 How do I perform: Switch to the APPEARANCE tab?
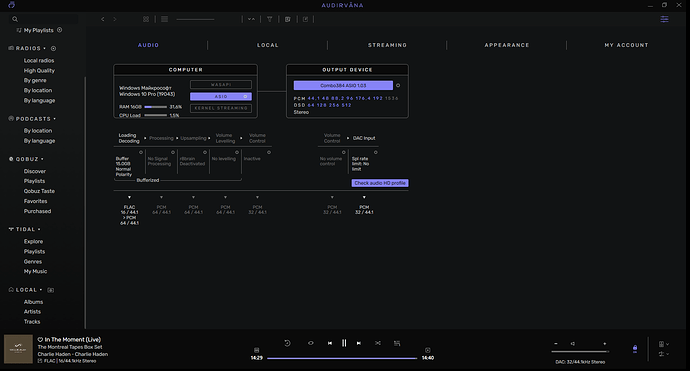tap(507, 45)
